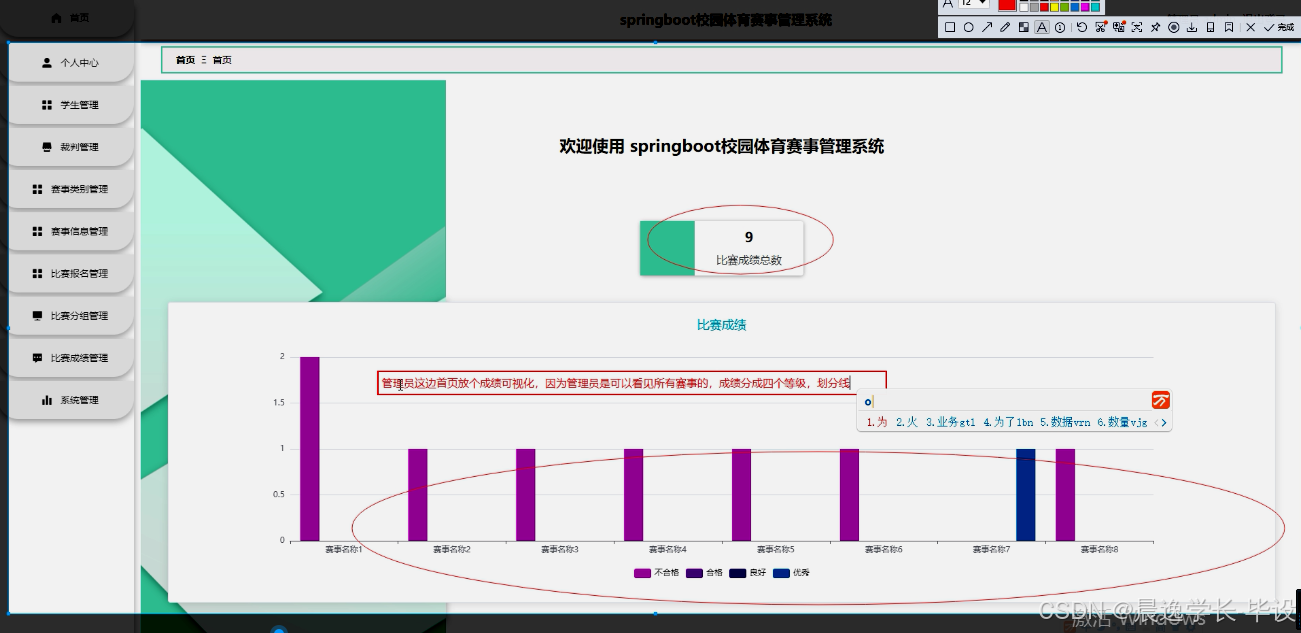Save the screenshot with download icon

click(1192, 27)
